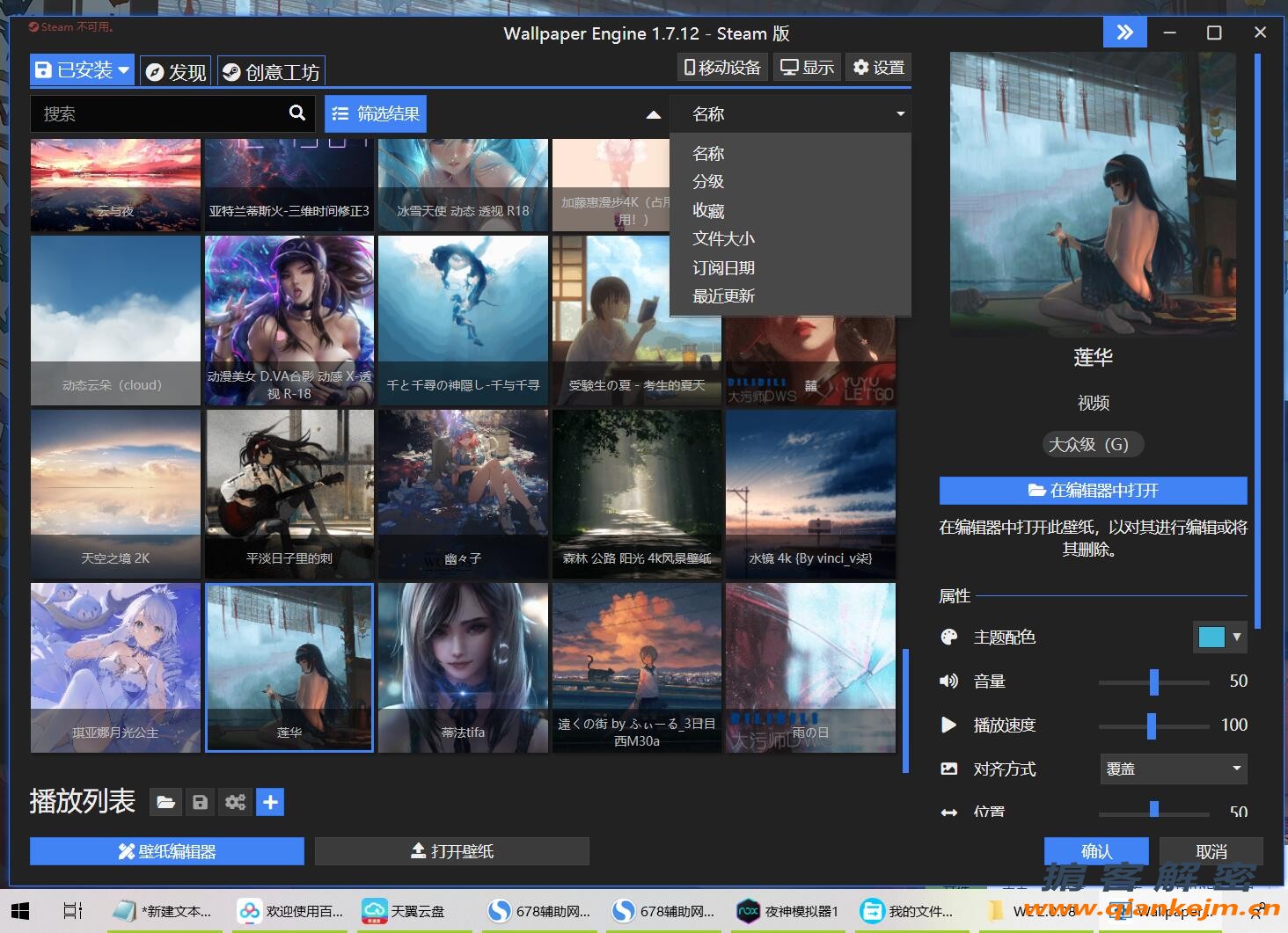The image size is (1288, 933).
Task: Click the volume speaker icon
Action: coord(948,681)
